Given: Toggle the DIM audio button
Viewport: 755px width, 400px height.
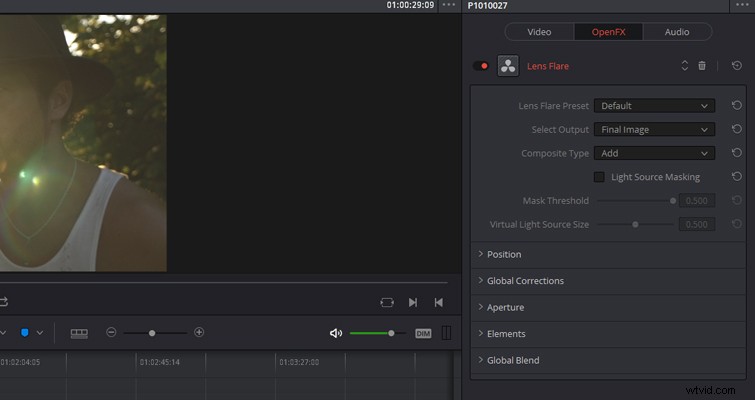Looking at the screenshot, I should tap(423, 334).
